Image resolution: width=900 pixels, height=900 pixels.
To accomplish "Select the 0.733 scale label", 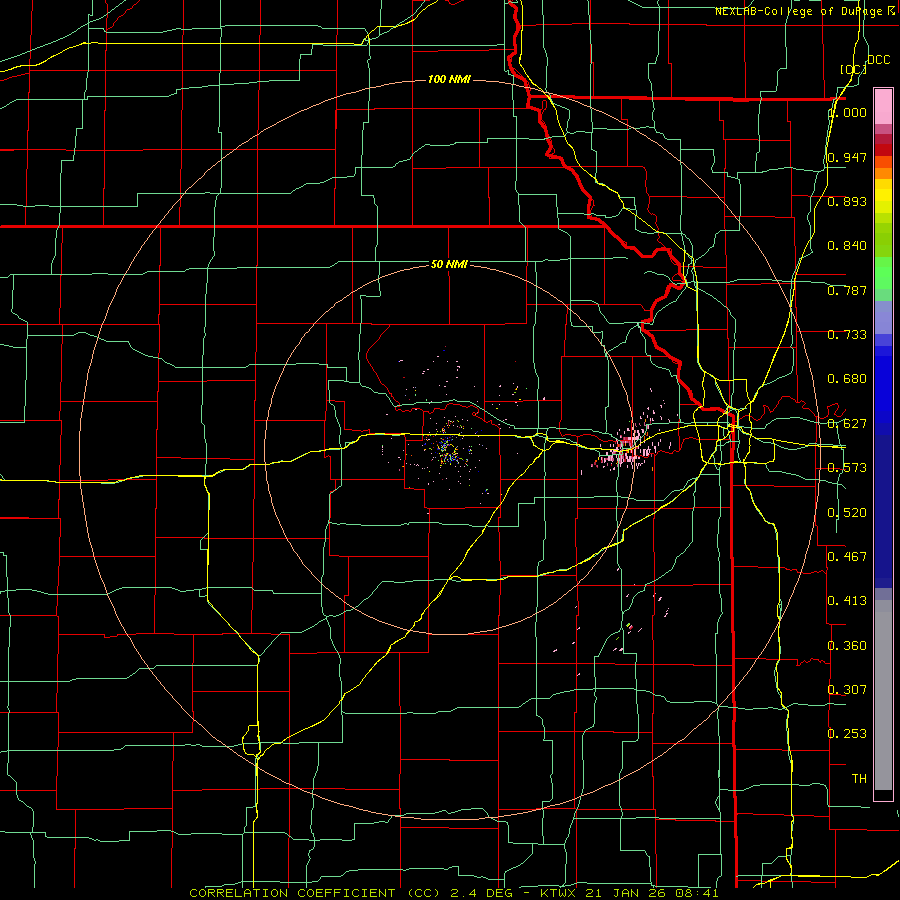I will [847, 335].
